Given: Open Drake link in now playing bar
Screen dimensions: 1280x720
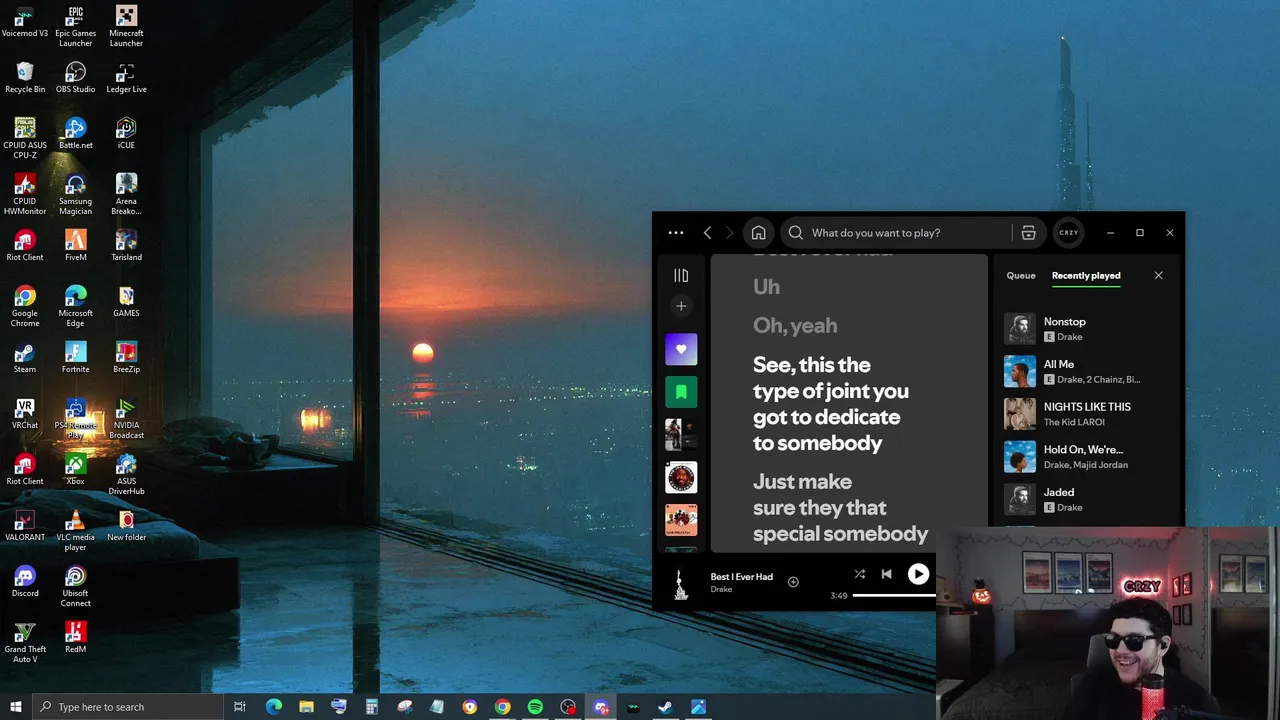Looking at the screenshot, I should [x=721, y=590].
